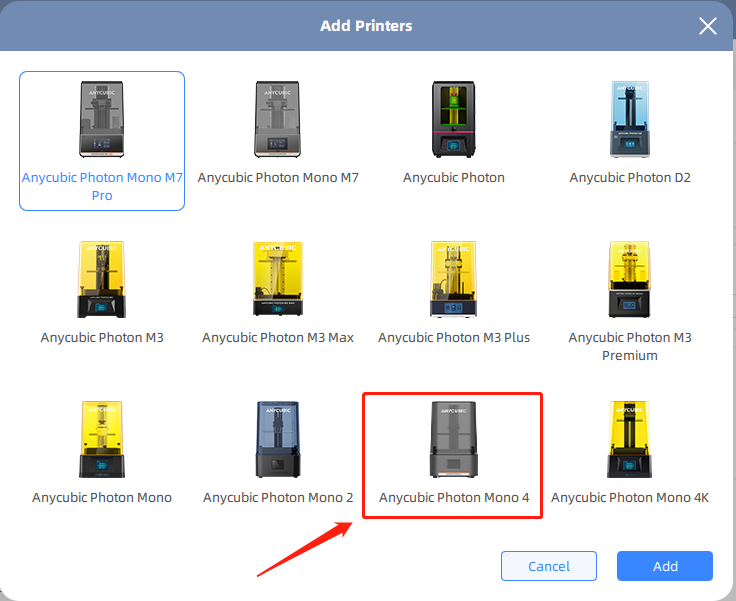
Task: Click the 'Anycubic Photon D2' label text
Action: 630,177
